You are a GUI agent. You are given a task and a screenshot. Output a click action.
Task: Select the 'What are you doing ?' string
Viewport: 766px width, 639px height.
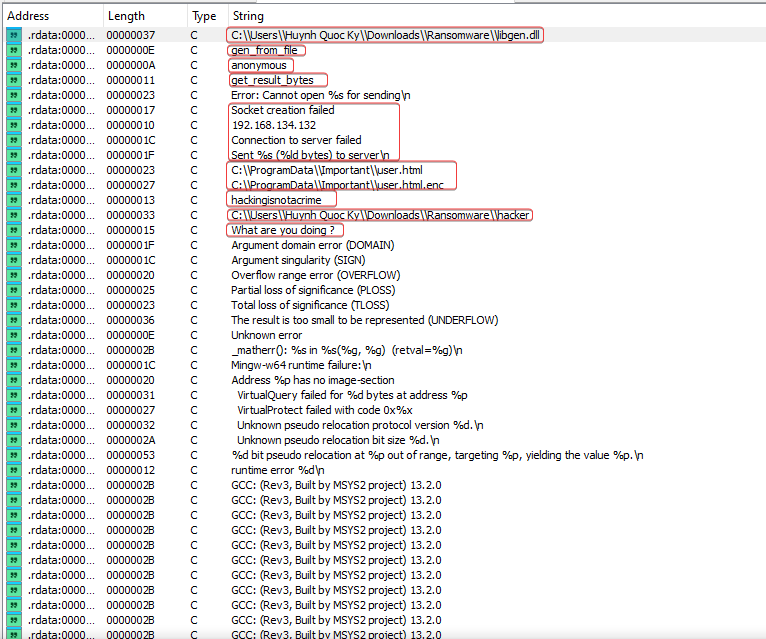click(x=283, y=230)
